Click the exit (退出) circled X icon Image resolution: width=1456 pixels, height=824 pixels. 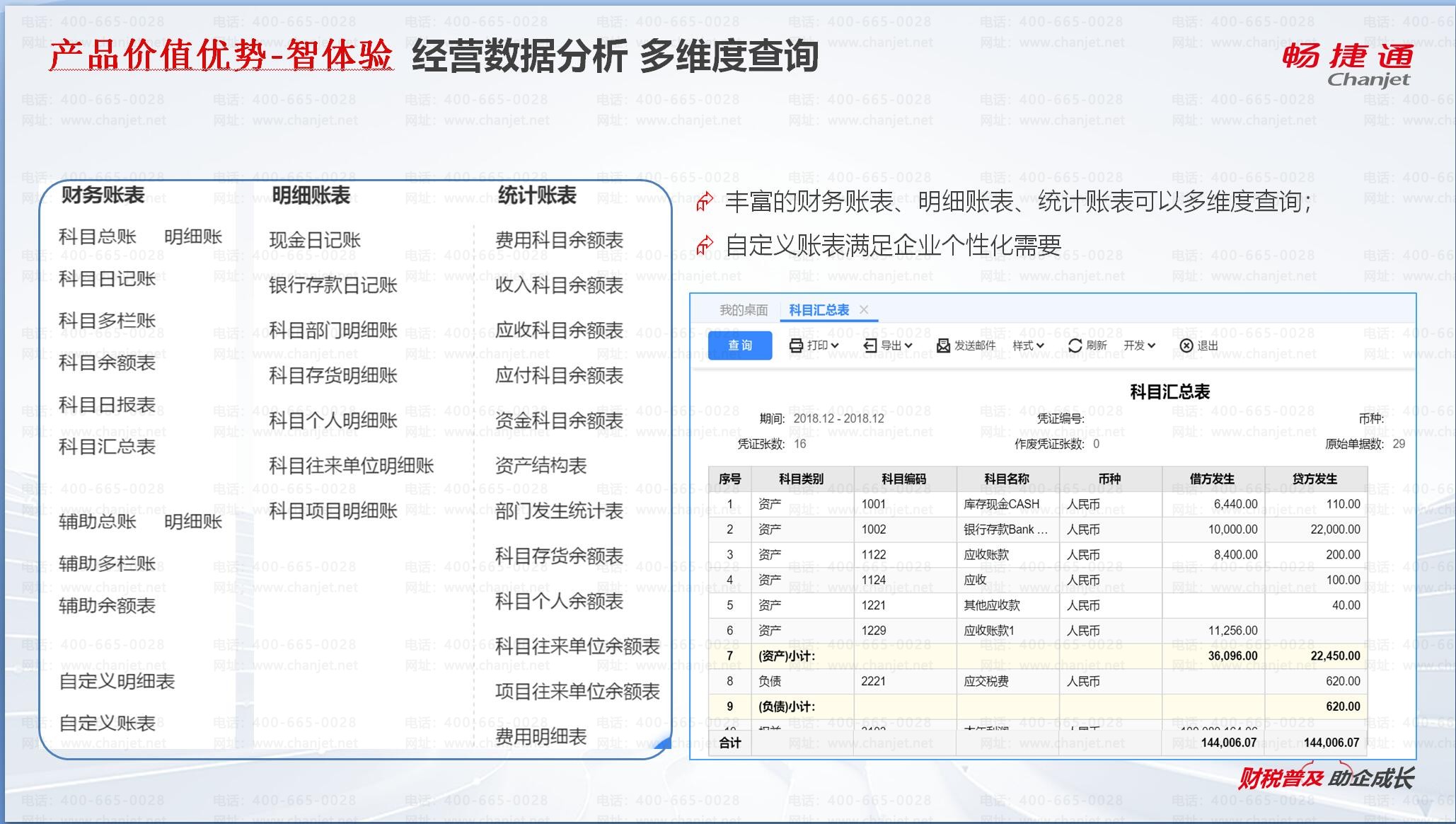[1186, 345]
